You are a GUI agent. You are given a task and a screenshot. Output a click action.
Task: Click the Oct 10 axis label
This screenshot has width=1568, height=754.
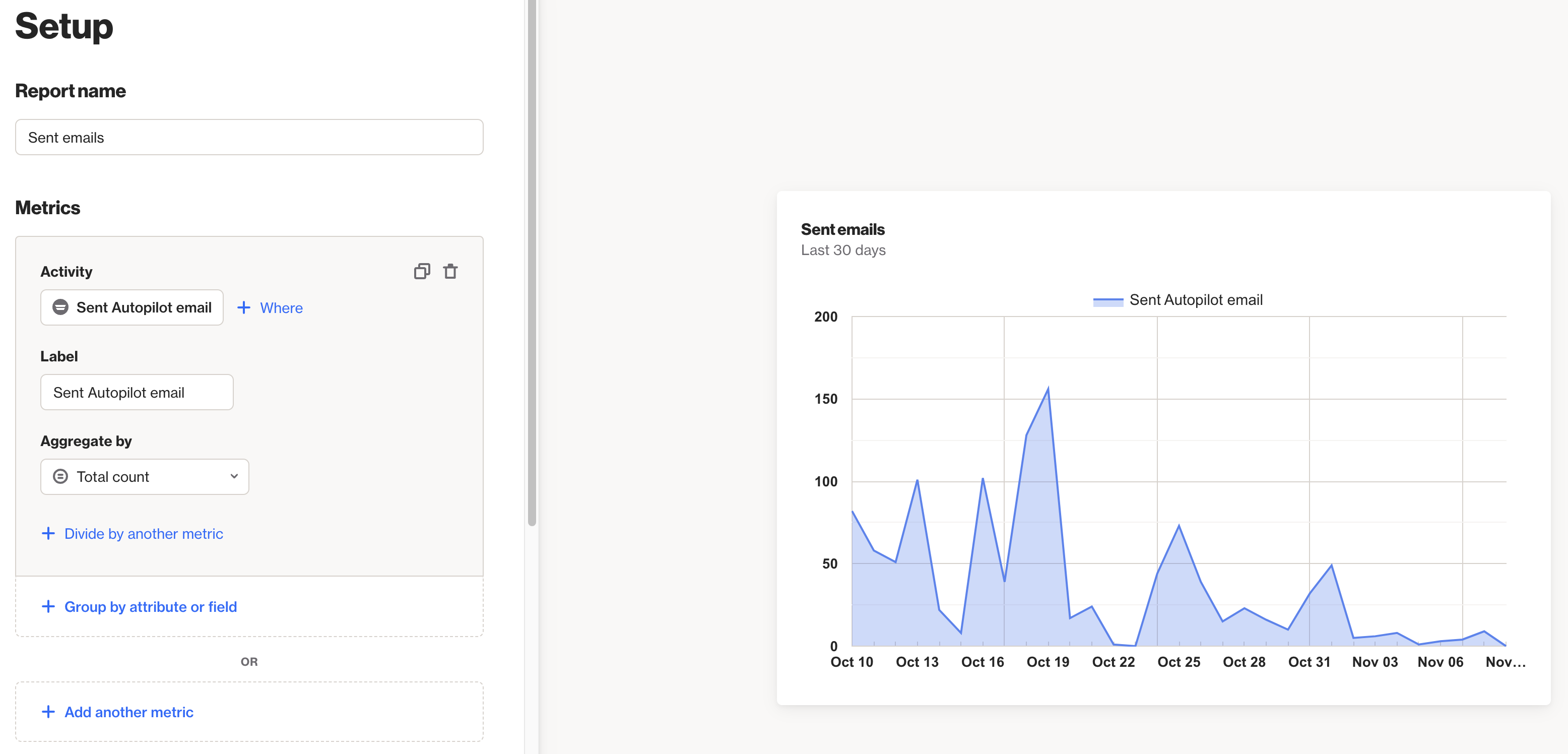click(852, 662)
